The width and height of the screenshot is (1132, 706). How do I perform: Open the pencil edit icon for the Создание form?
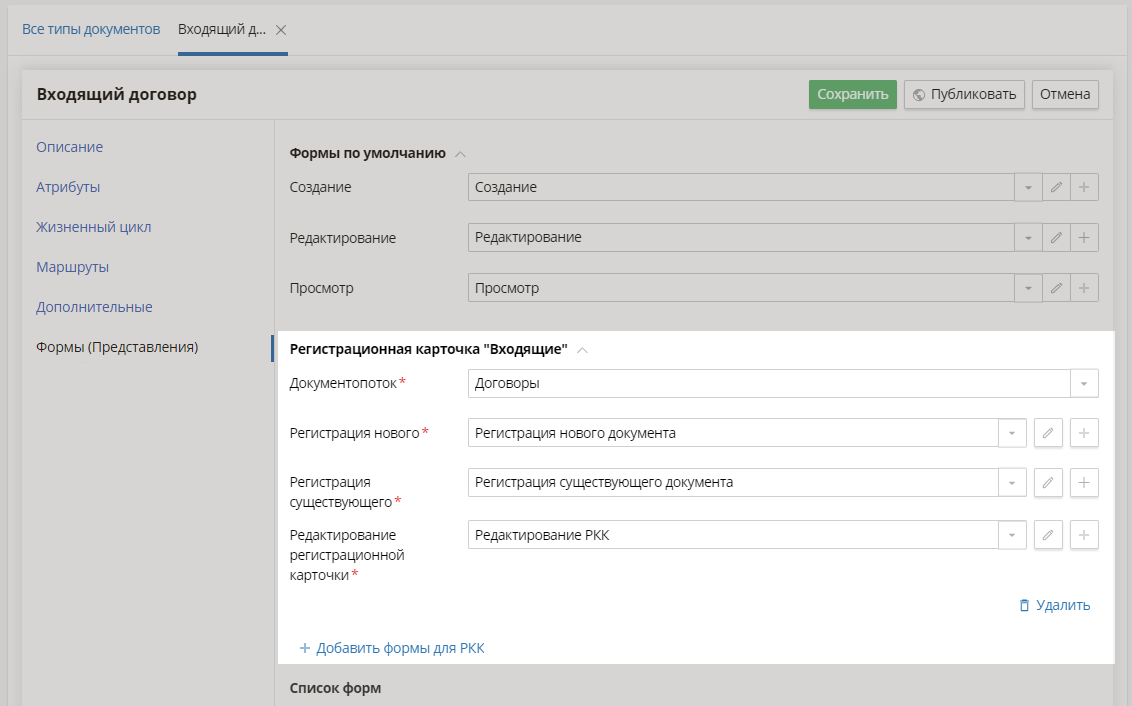[1057, 187]
